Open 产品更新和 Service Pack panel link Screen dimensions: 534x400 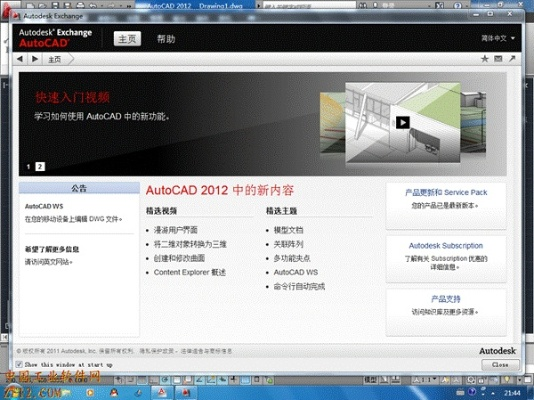(x=446, y=192)
